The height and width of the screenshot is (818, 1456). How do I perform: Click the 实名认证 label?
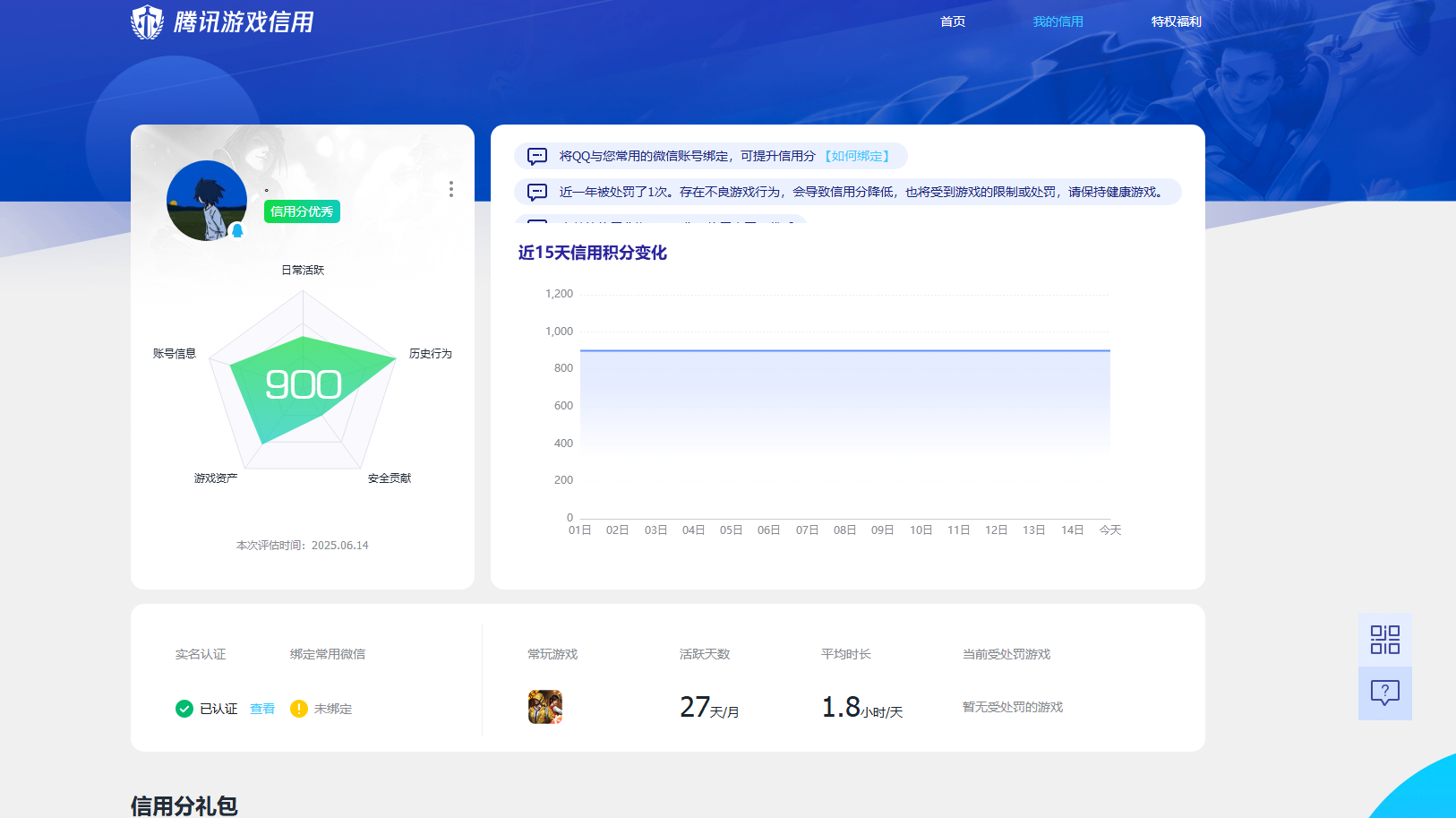(x=201, y=654)
